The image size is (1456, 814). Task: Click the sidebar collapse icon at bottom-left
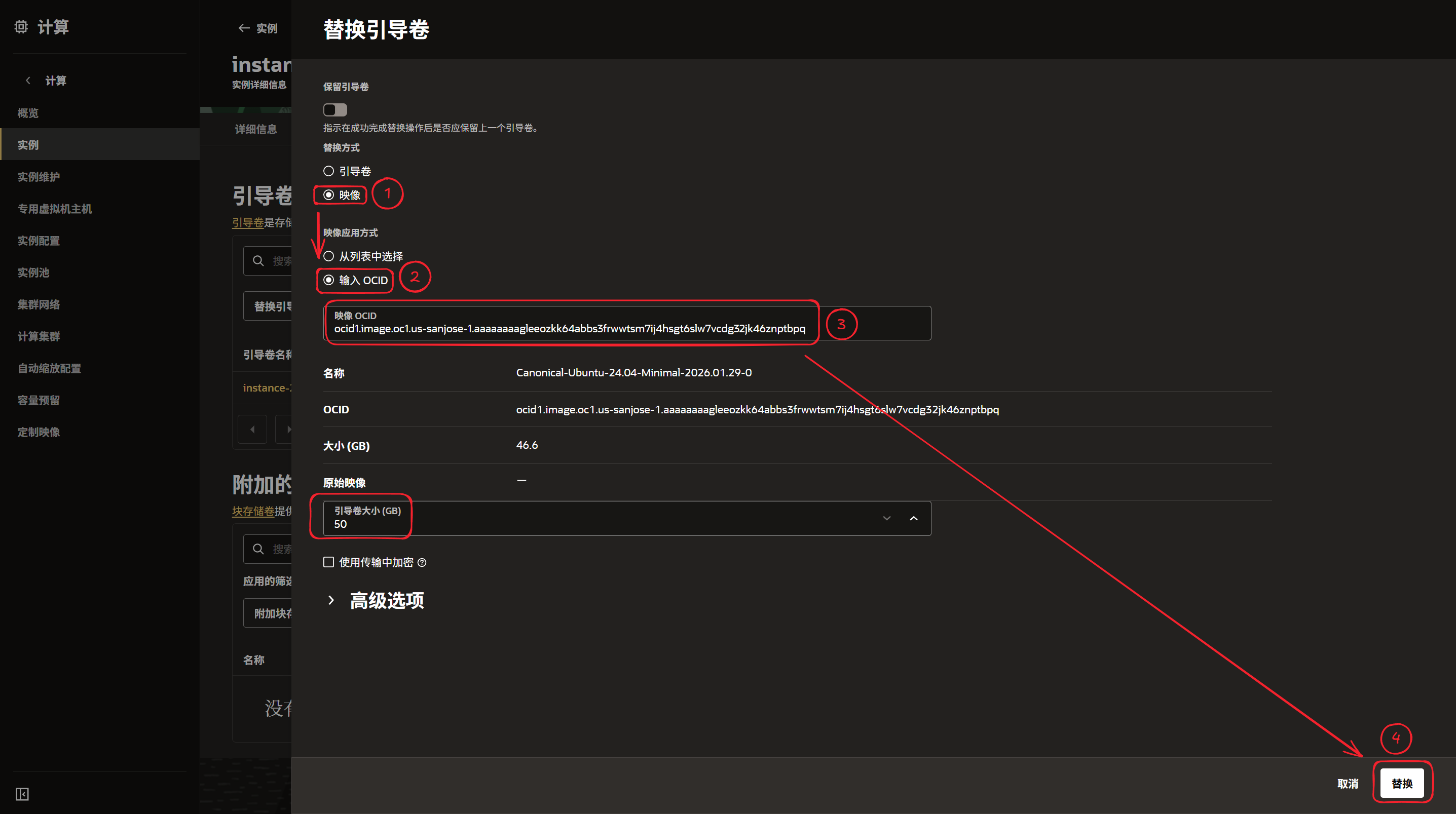click(22, 794)
